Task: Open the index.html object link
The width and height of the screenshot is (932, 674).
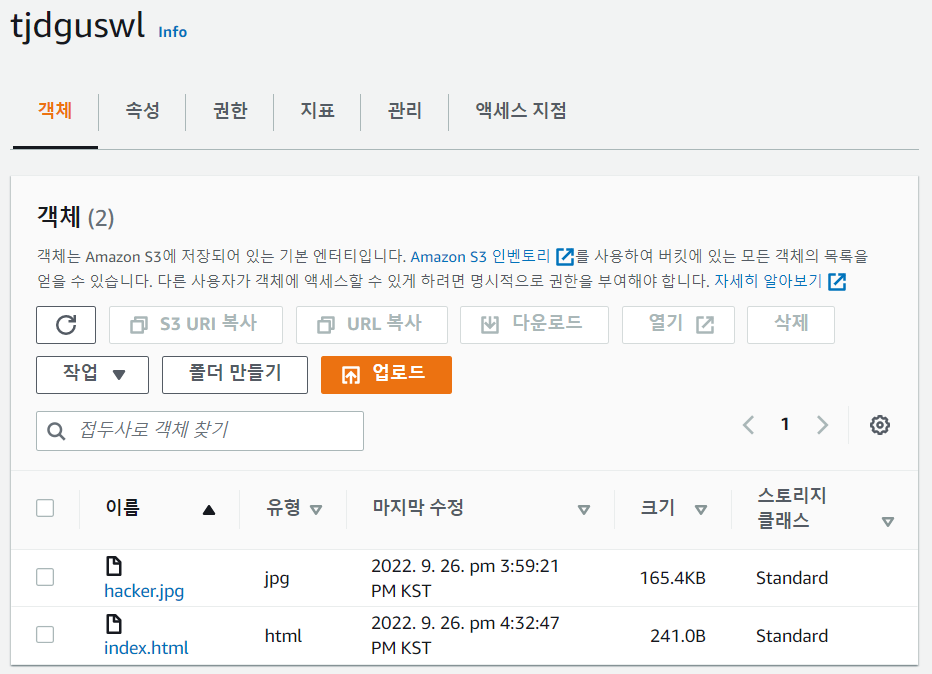Action: [x=146, y=648]
